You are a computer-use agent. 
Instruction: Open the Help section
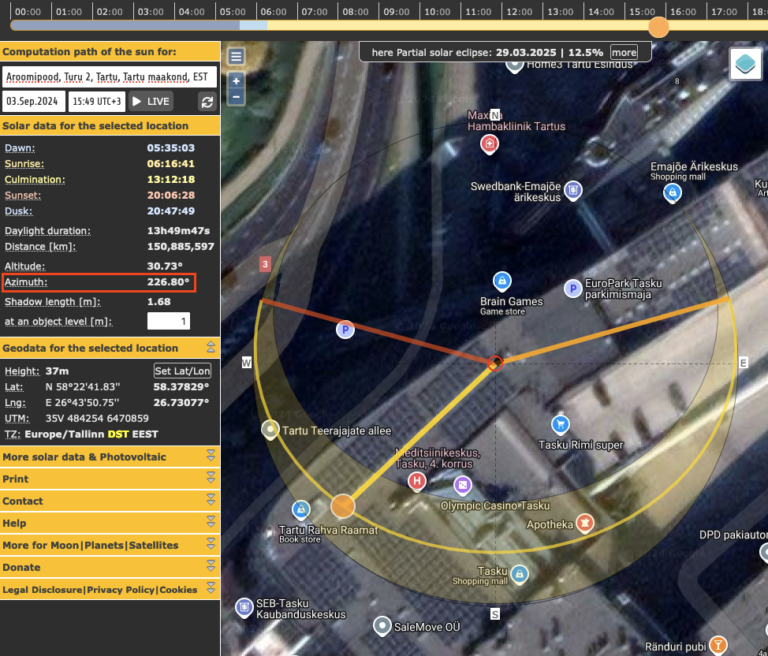110,523
